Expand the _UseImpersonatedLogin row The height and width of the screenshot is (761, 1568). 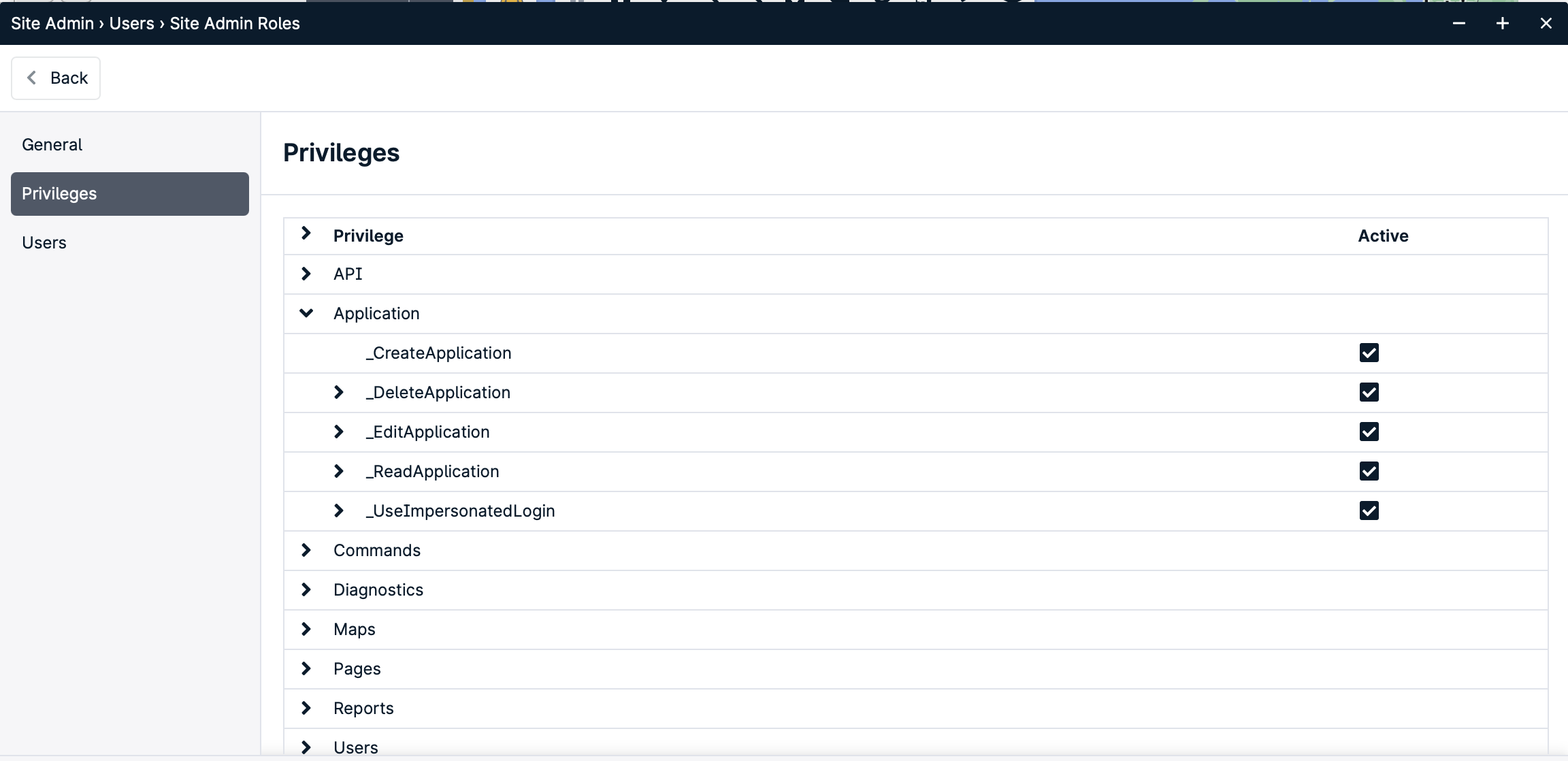(x=339, y=511)
